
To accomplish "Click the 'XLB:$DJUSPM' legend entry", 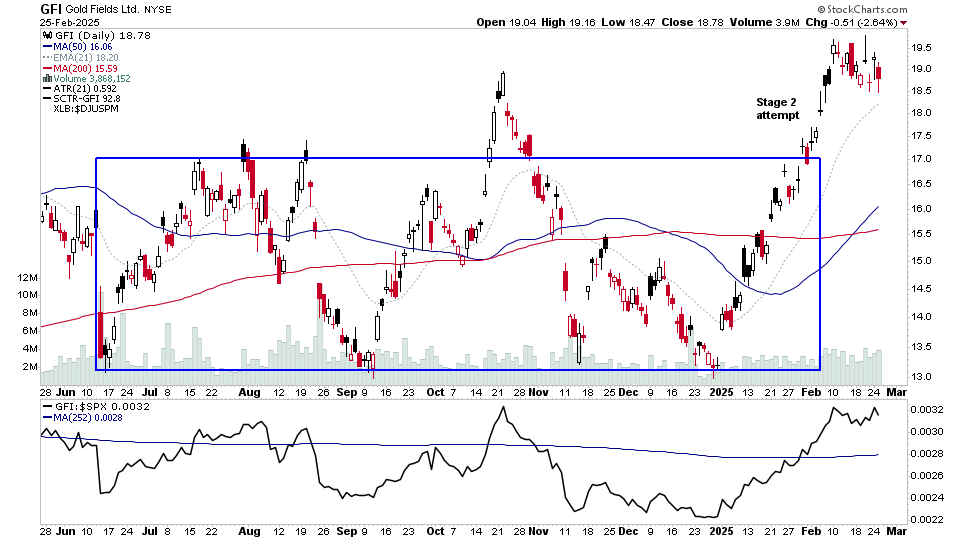I will (86, 108).
